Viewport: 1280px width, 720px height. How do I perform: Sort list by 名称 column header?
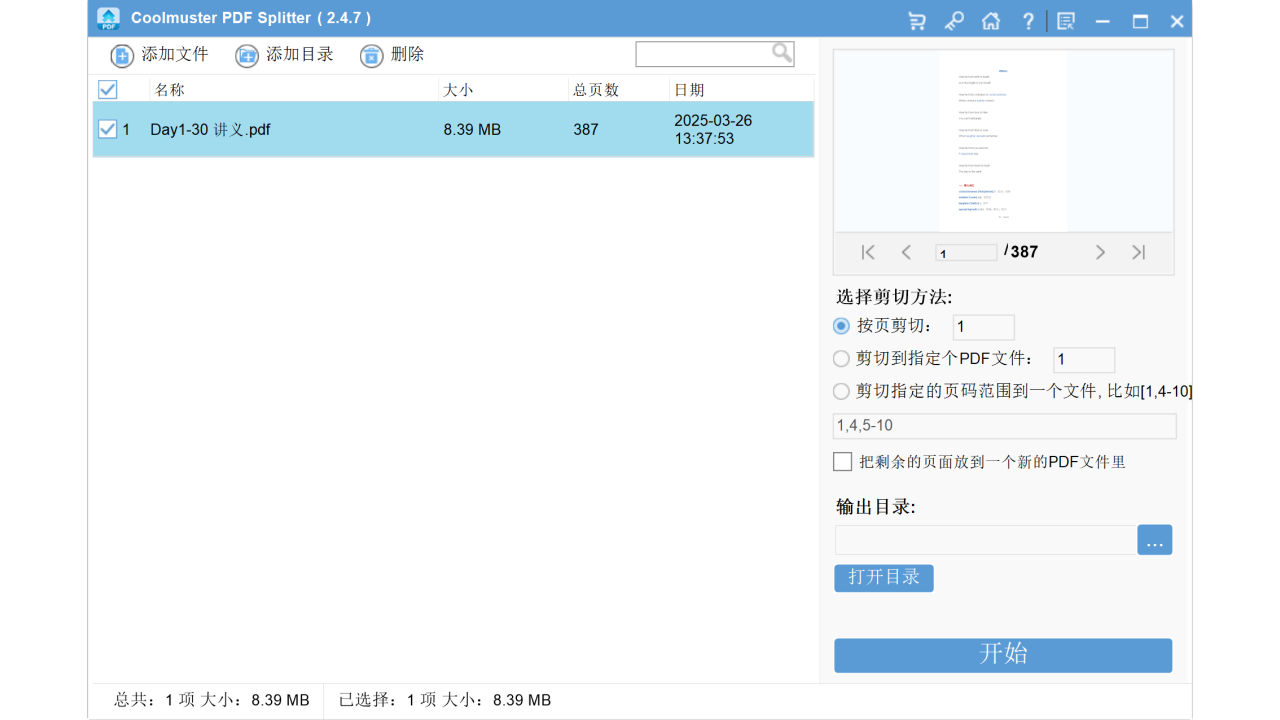[x=170, y=90]
